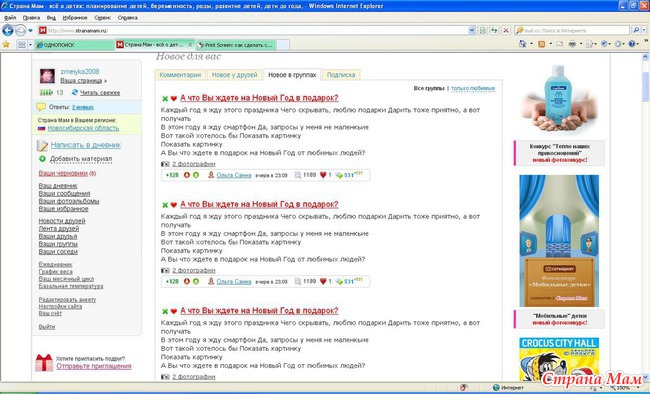This screenshot has width=650, height=394.
Task: Switch to the ОДНОПОИСК tab
Action: (x=75, y=45)
